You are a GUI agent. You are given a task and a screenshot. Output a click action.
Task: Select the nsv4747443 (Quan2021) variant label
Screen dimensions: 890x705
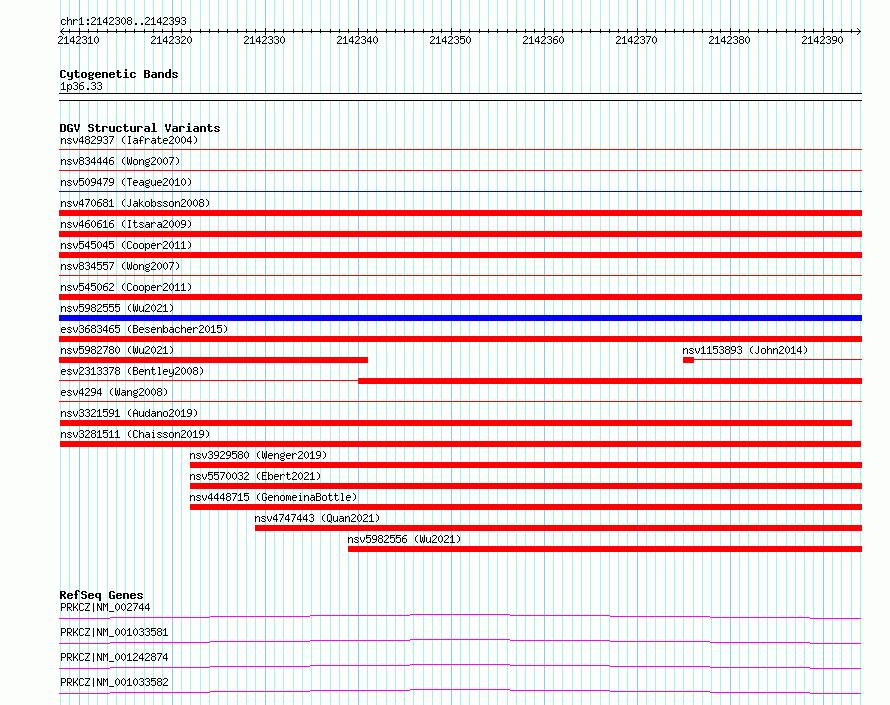(x=317, y=518)
